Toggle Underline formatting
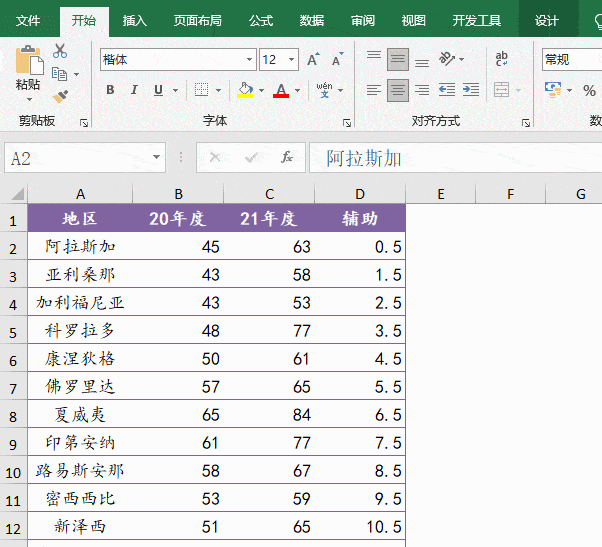Viewport: 602px width, 547px height. 158,90
